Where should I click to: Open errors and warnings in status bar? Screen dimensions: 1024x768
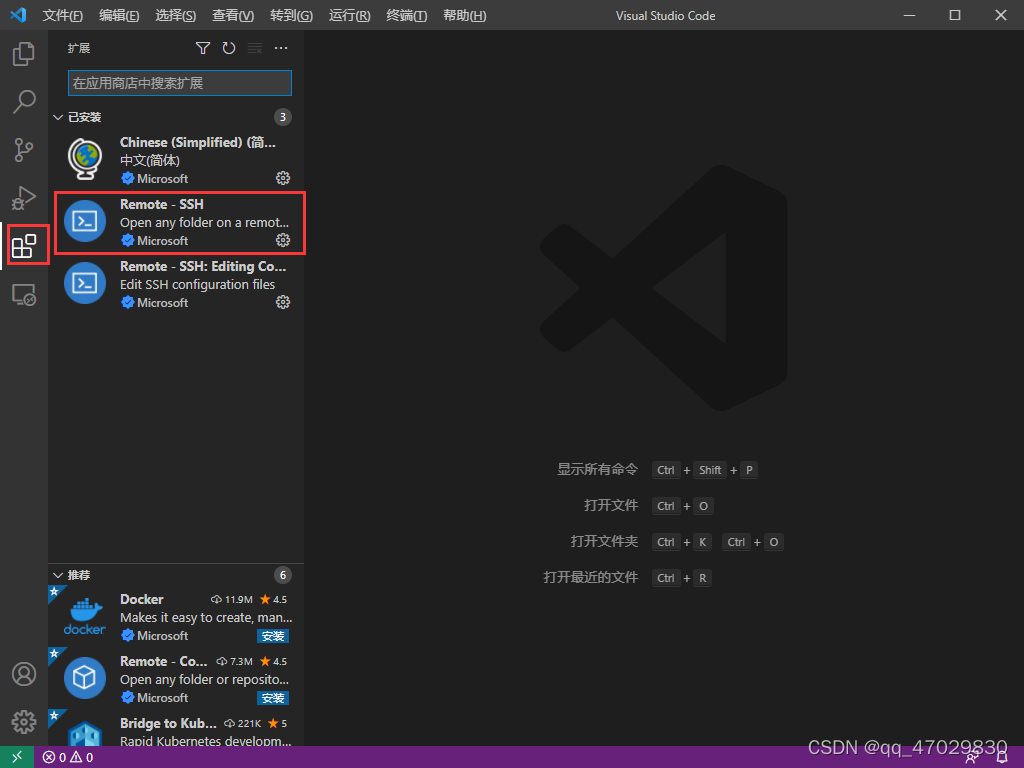pyautogui.click(x=68, y=758)
